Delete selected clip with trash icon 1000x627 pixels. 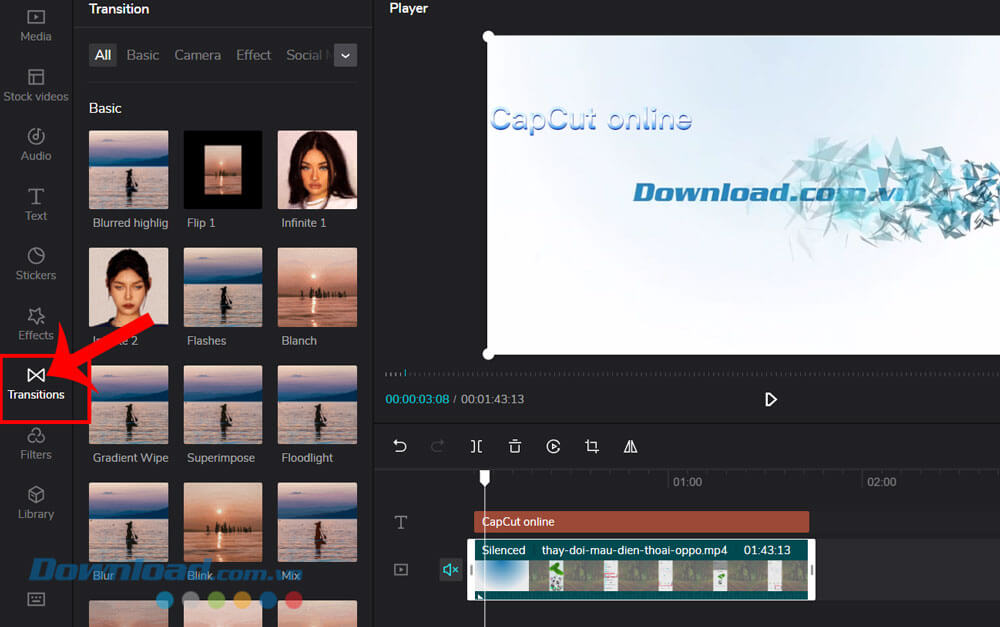[515, 447]
